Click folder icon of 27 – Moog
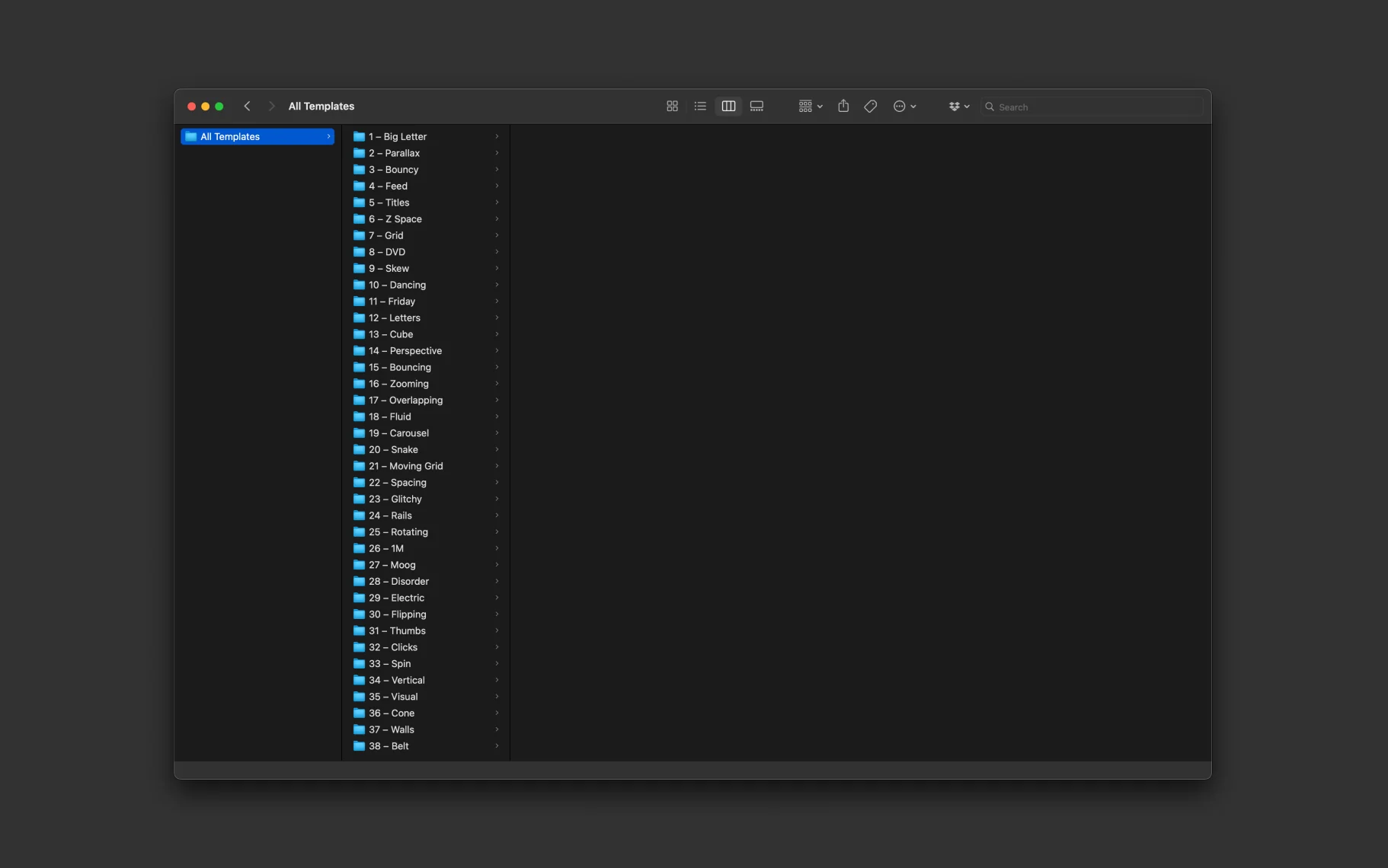Screen dimensions: 1388x868 (359, 565)
